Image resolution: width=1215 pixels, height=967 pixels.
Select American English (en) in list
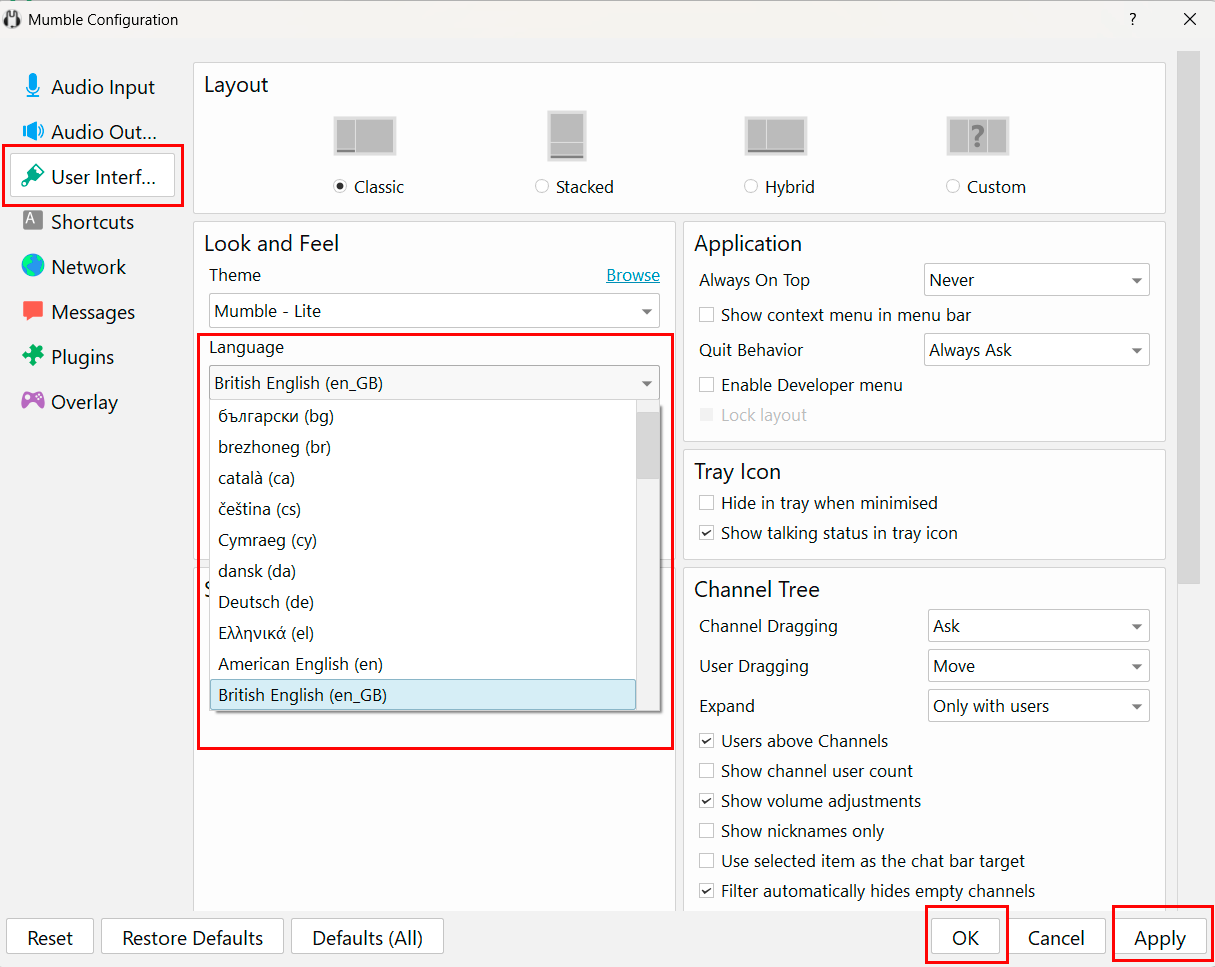[x=300, y=664]
